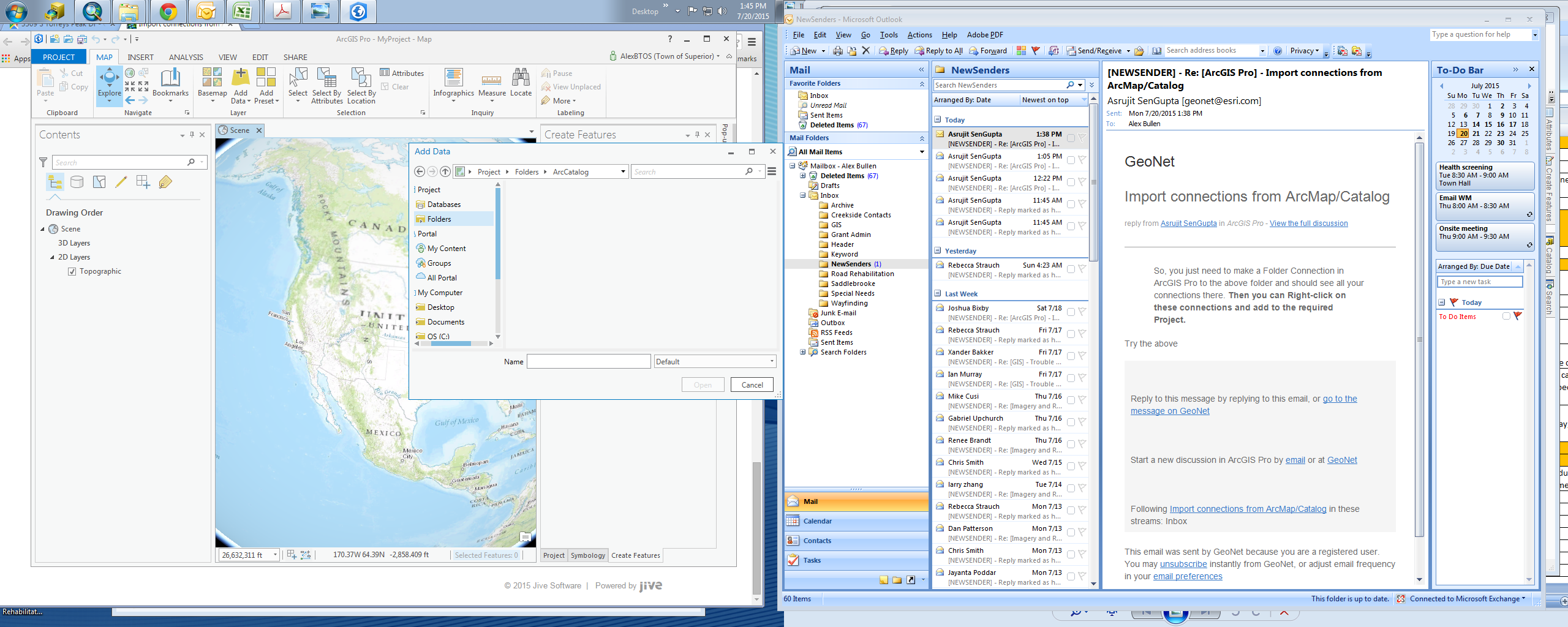The height and width of the screenshot is (627, 1568).
Task: Toggle flag on Rebecca Strauch Sun 4:23 AM message
Action: (1082, 269)
